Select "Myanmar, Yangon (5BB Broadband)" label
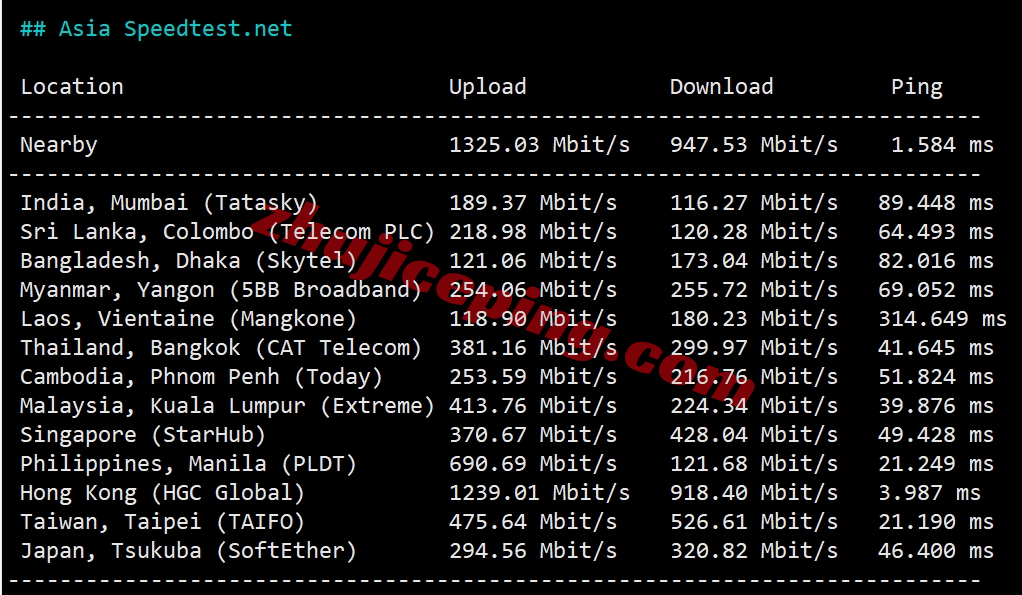Screen dimensions: 1022x595 pyautogui.click(x=221, y=289)
